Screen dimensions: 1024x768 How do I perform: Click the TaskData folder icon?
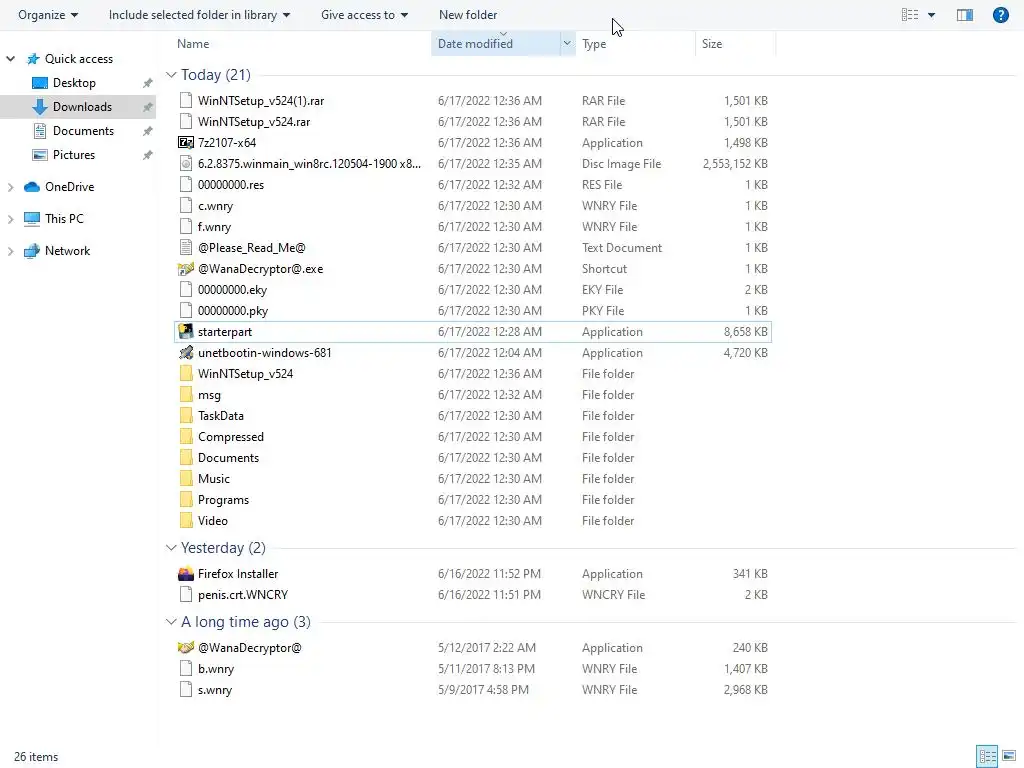[x=186, y=415]
